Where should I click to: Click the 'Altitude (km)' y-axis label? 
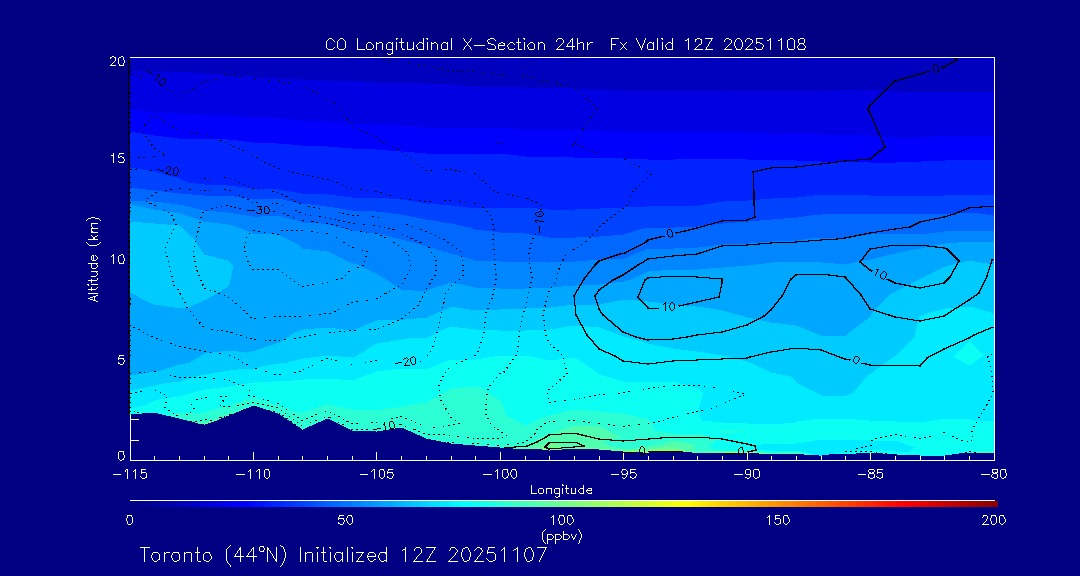coord(93,259)
